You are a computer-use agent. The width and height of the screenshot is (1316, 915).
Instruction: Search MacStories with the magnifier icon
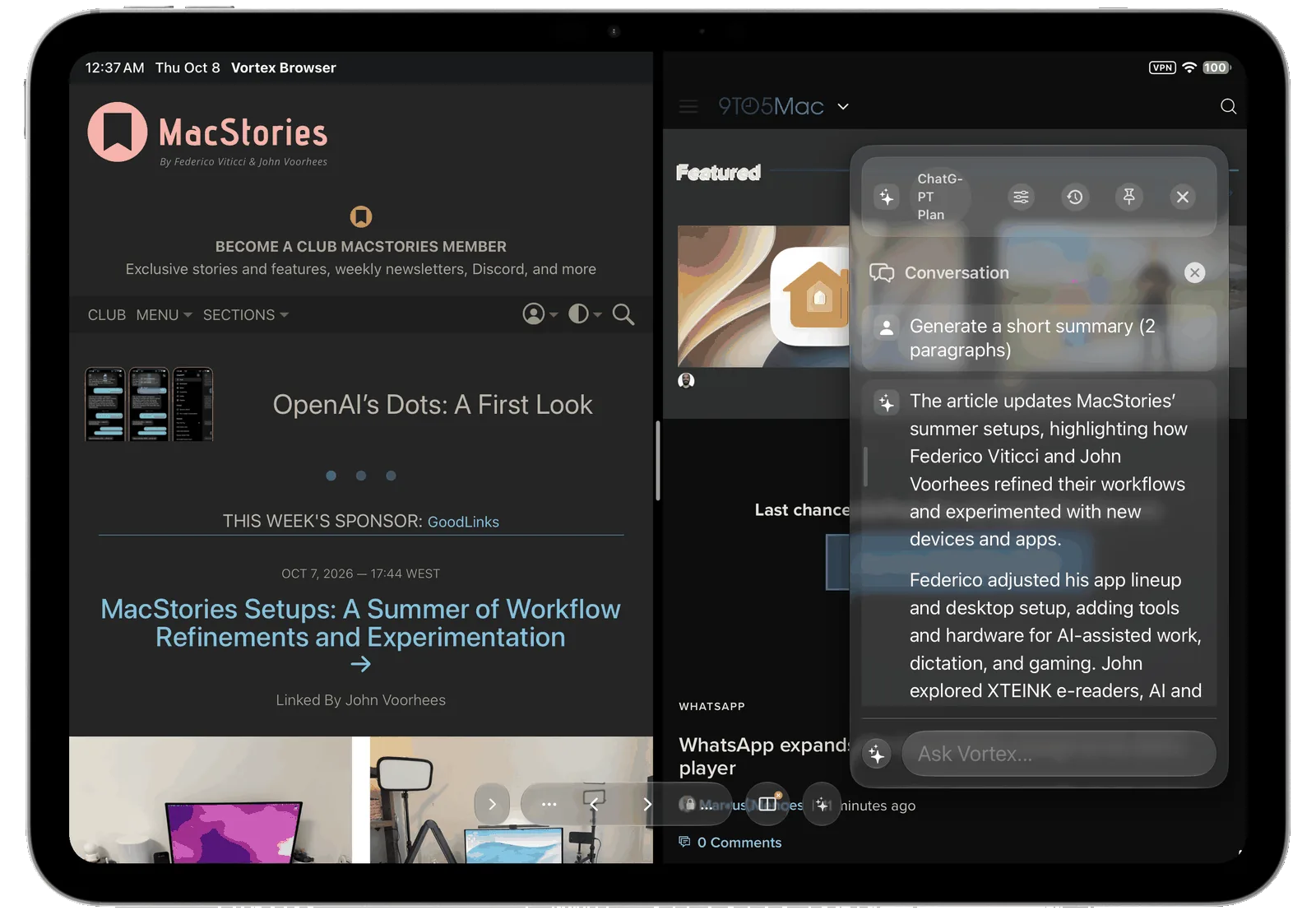(623, 314)
